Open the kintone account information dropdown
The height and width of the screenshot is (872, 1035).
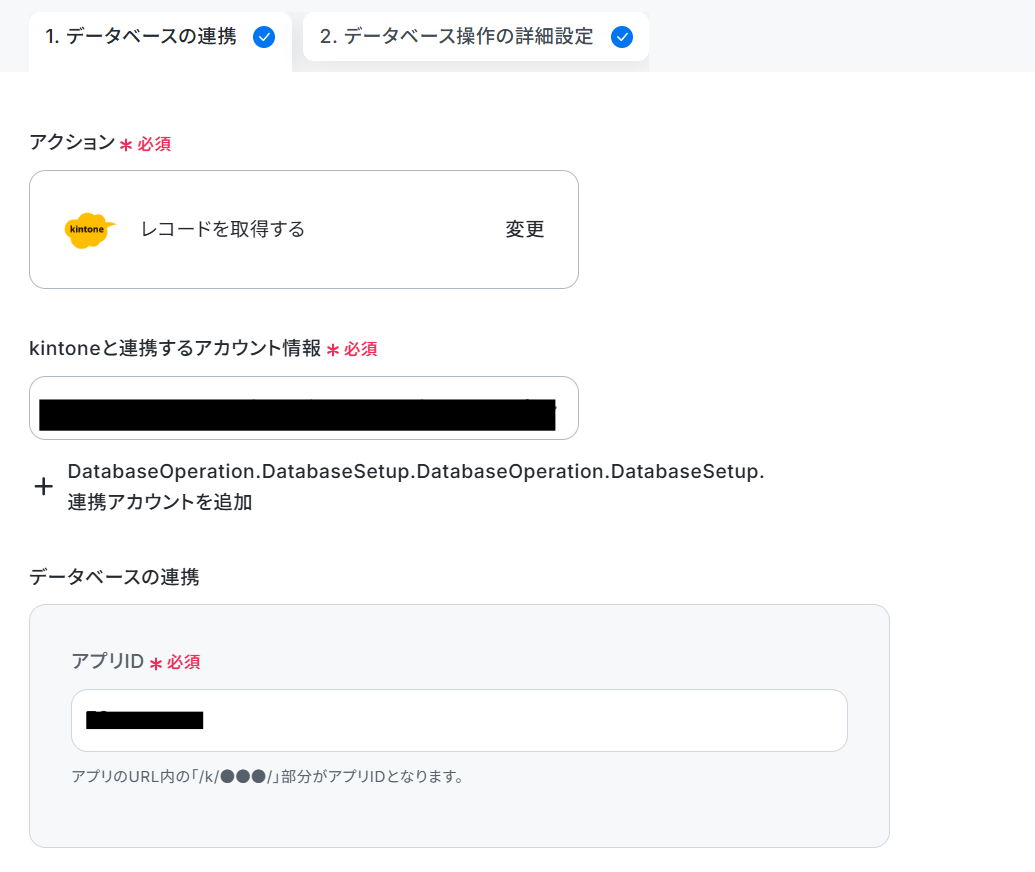(x=304, y=408)
